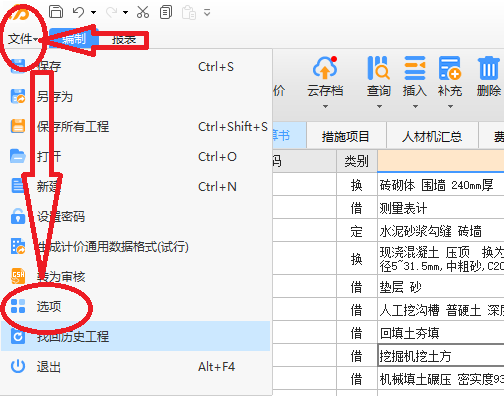
Task: Choose 生成计价通用数据格式(试行) entry
Action: click(135, 247)
